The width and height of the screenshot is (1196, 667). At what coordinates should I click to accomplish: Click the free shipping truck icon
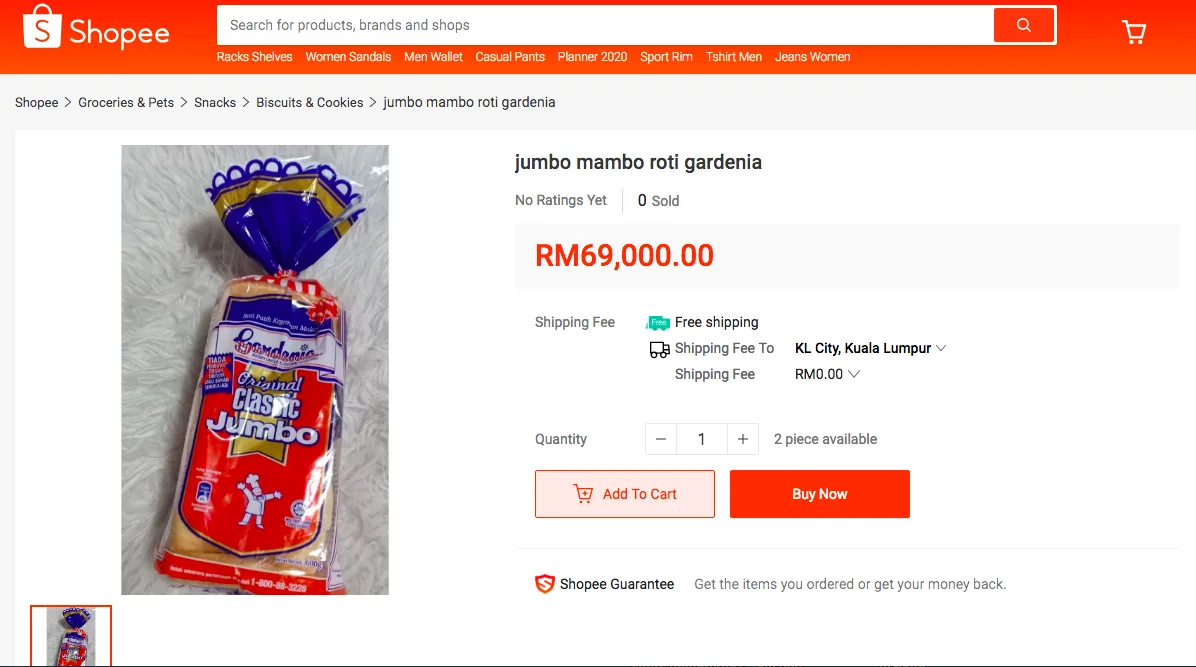tap(657, 323)
